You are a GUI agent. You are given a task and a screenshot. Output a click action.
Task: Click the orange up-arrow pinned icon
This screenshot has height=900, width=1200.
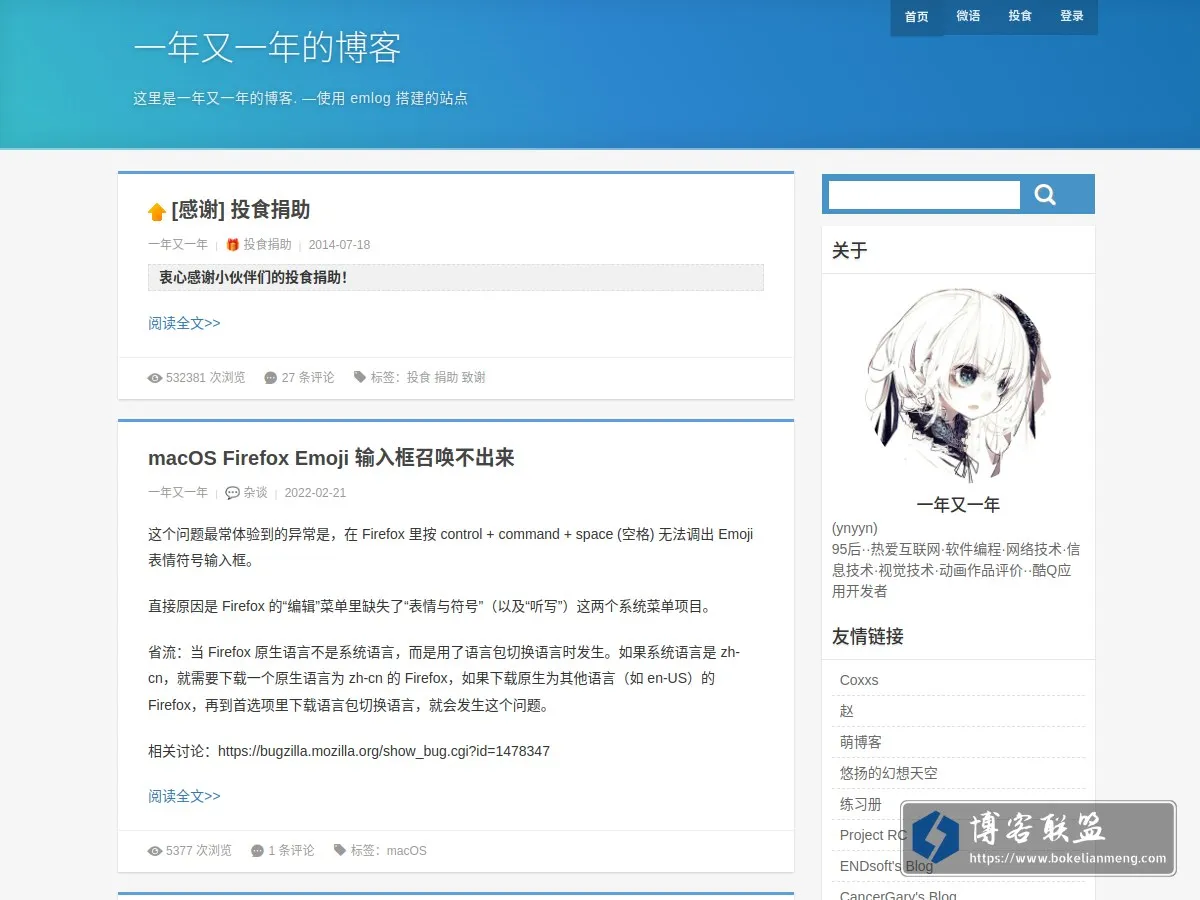pyautogui.click(x=157, y=211)
